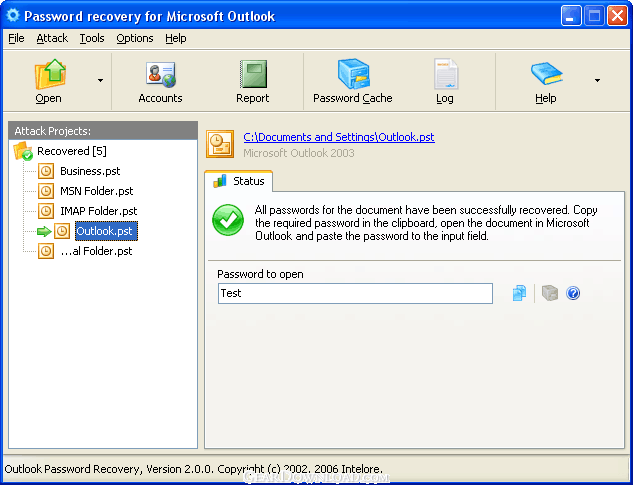The height and width of the screenshot is (485, 633).
Task: Click the green arrow beside Outlook.pst
Action: (x=44, y=231)
